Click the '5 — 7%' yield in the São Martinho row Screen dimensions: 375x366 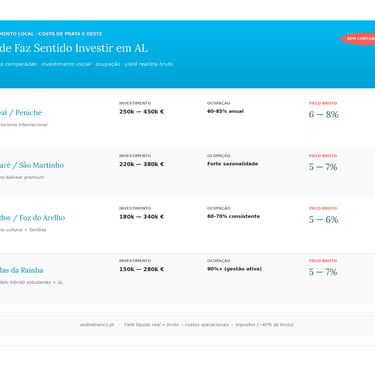(x=323, y=167)
